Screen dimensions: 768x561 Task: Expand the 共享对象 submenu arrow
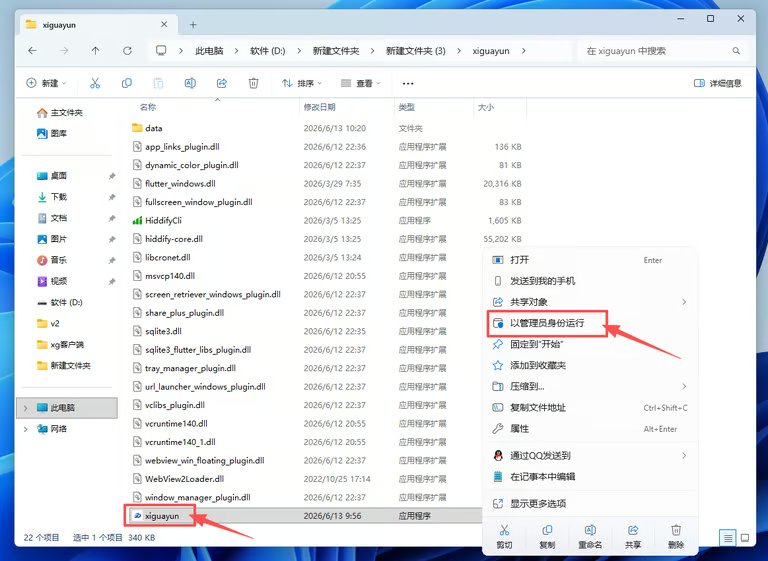tap(684, 302)
